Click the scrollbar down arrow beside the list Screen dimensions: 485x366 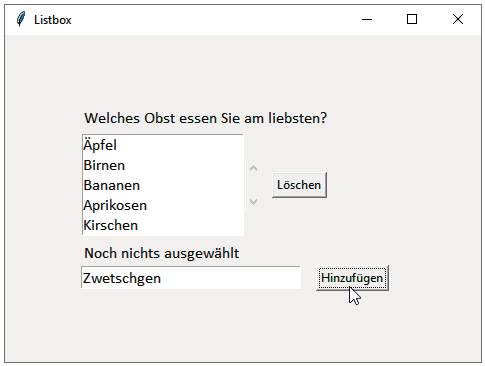click(253, 201)
